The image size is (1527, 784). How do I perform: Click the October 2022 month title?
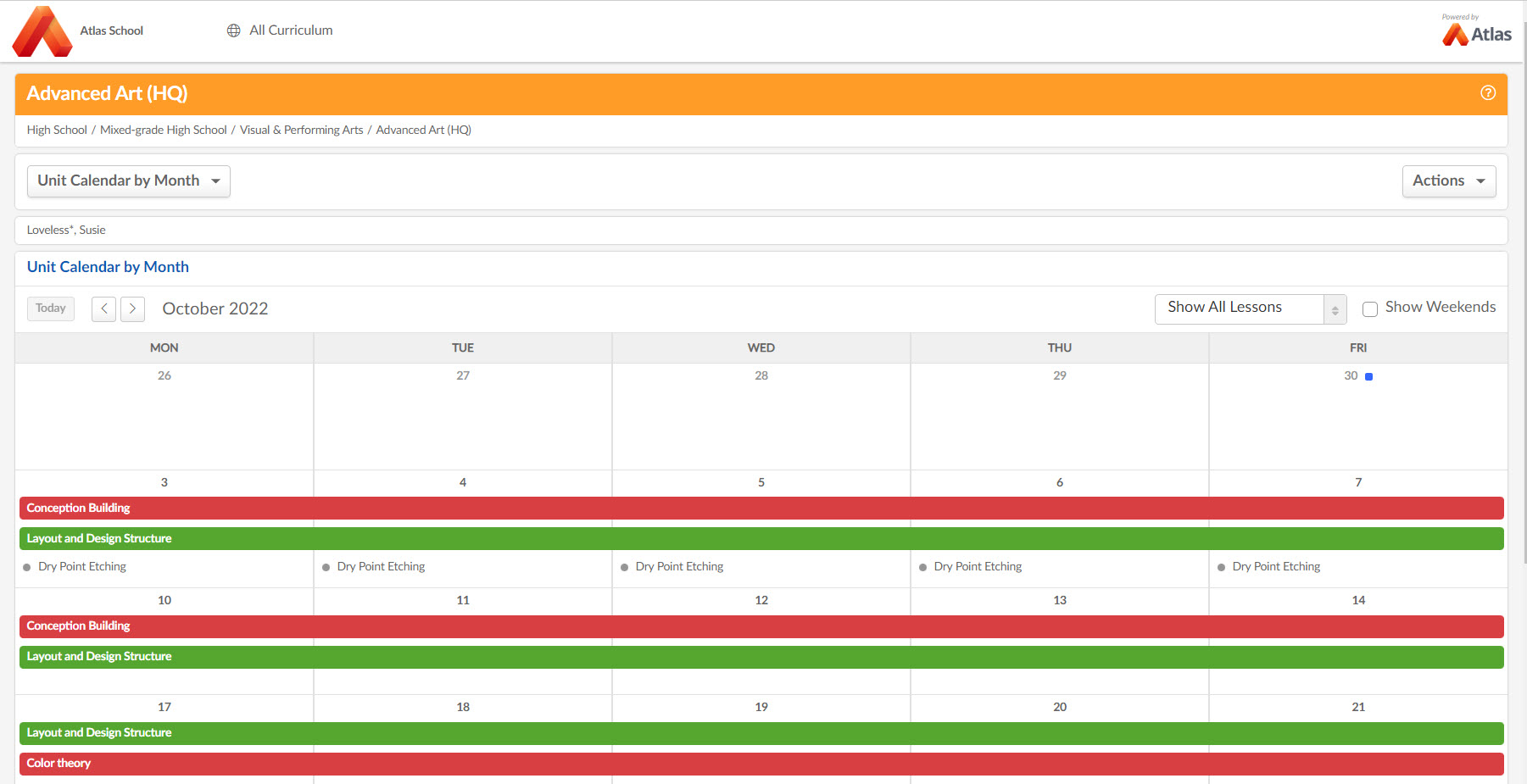point(215,309)
